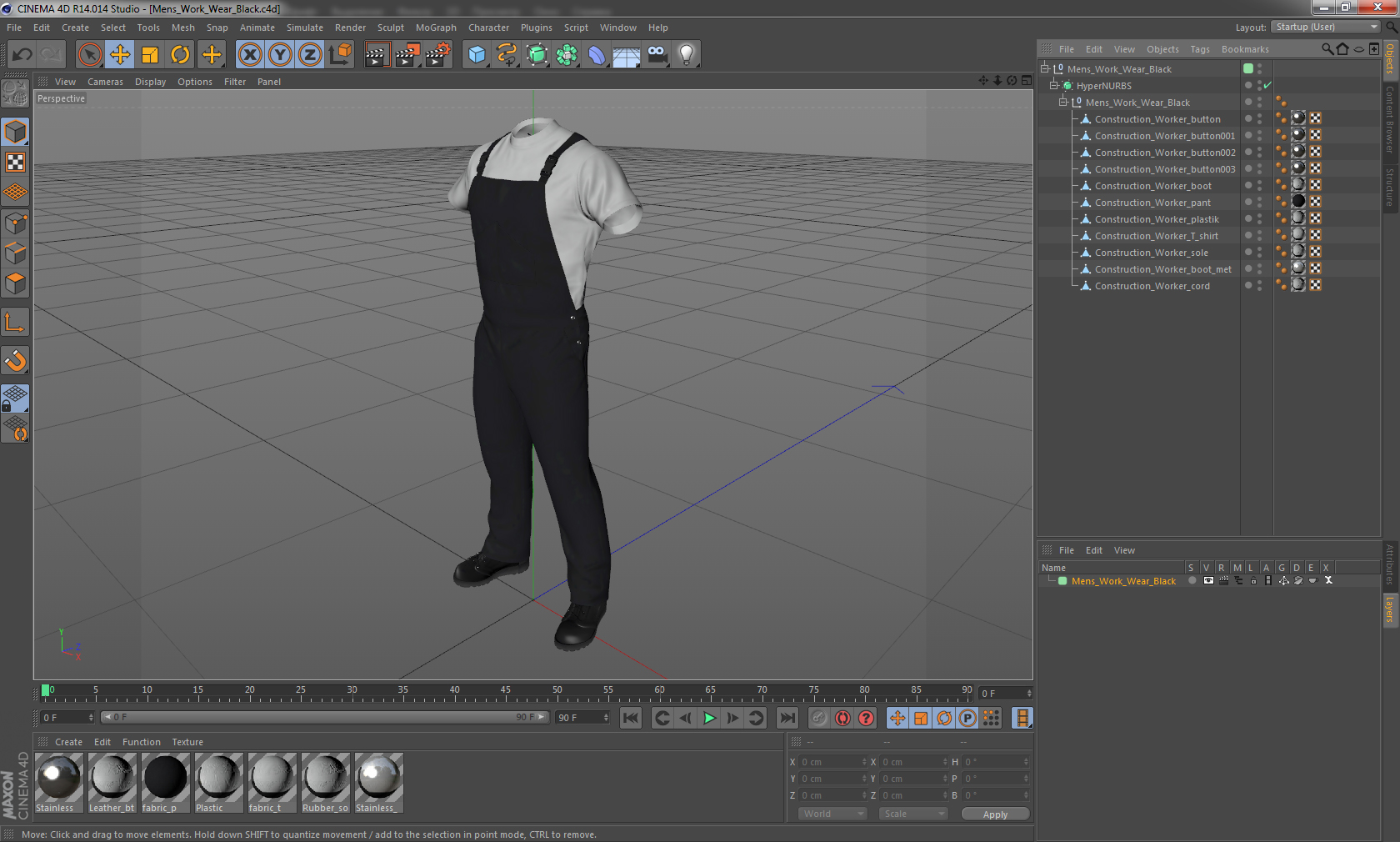Switch to Model mode
1400x842 pixels.
point(15,132)
